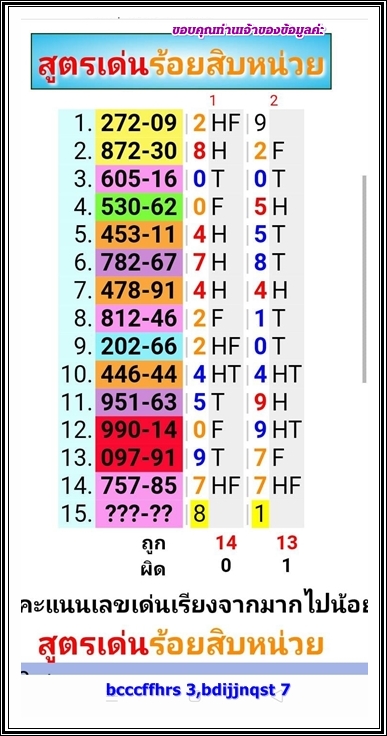Click the purple cell 782-67
The width and height of the screenshot is (387, 736).
[139, 262]
